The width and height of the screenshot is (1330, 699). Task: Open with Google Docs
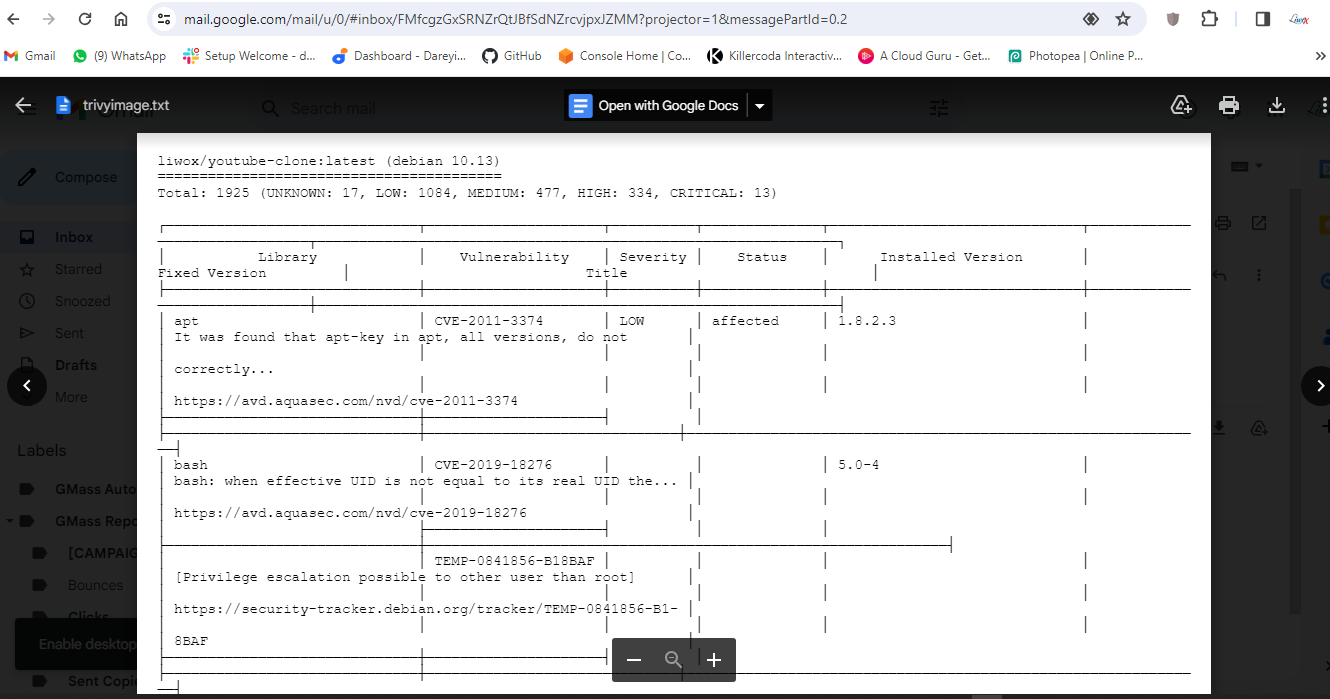(x=656, y=105)
